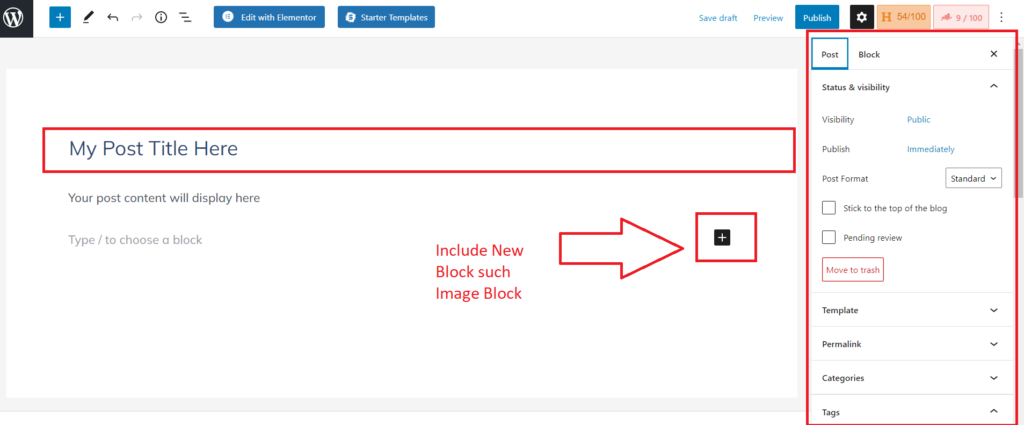Redo the last undone change
1024x425 pixels.
136,18
